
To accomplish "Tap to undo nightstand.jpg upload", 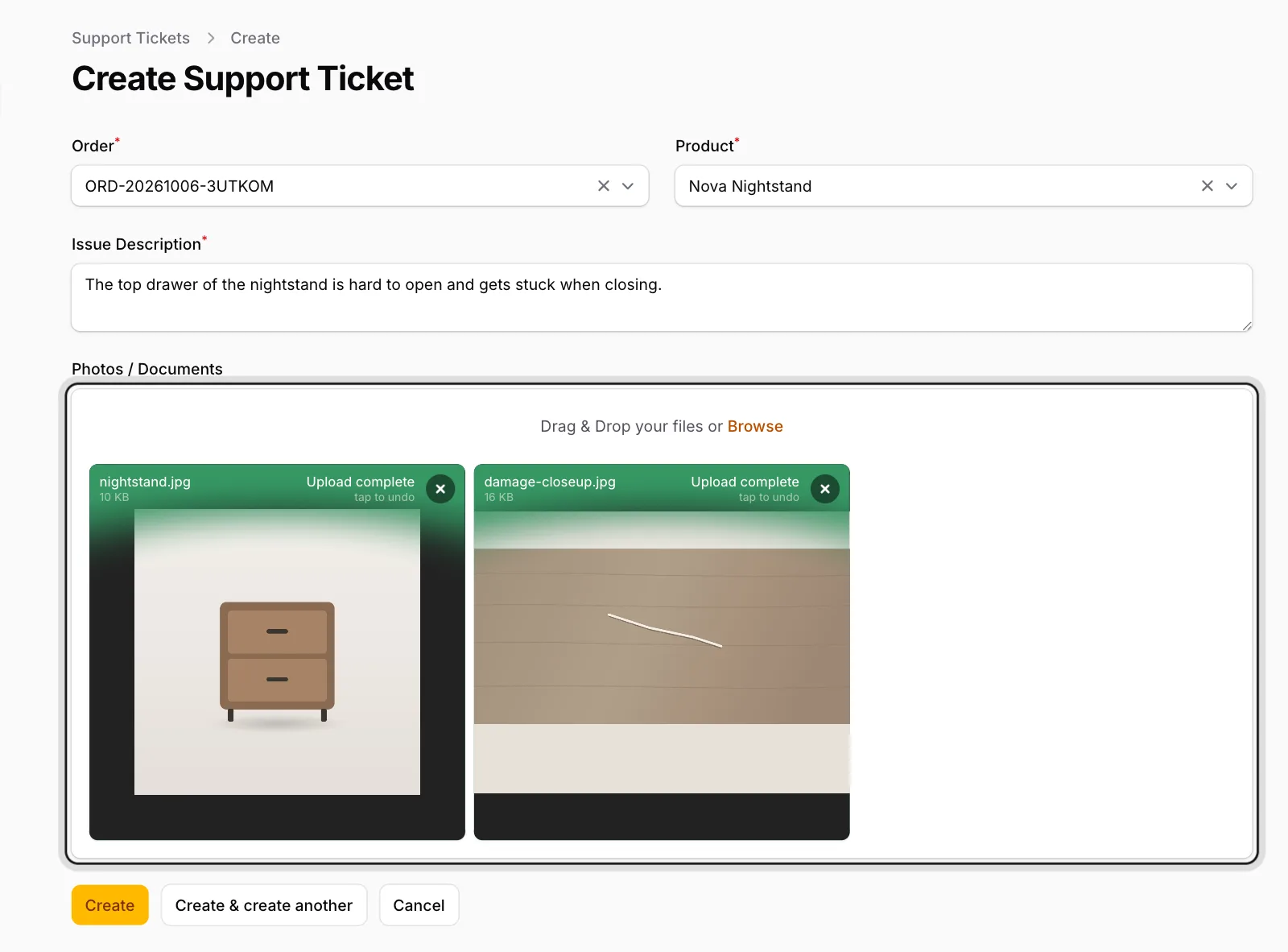I will click(384, 498).
